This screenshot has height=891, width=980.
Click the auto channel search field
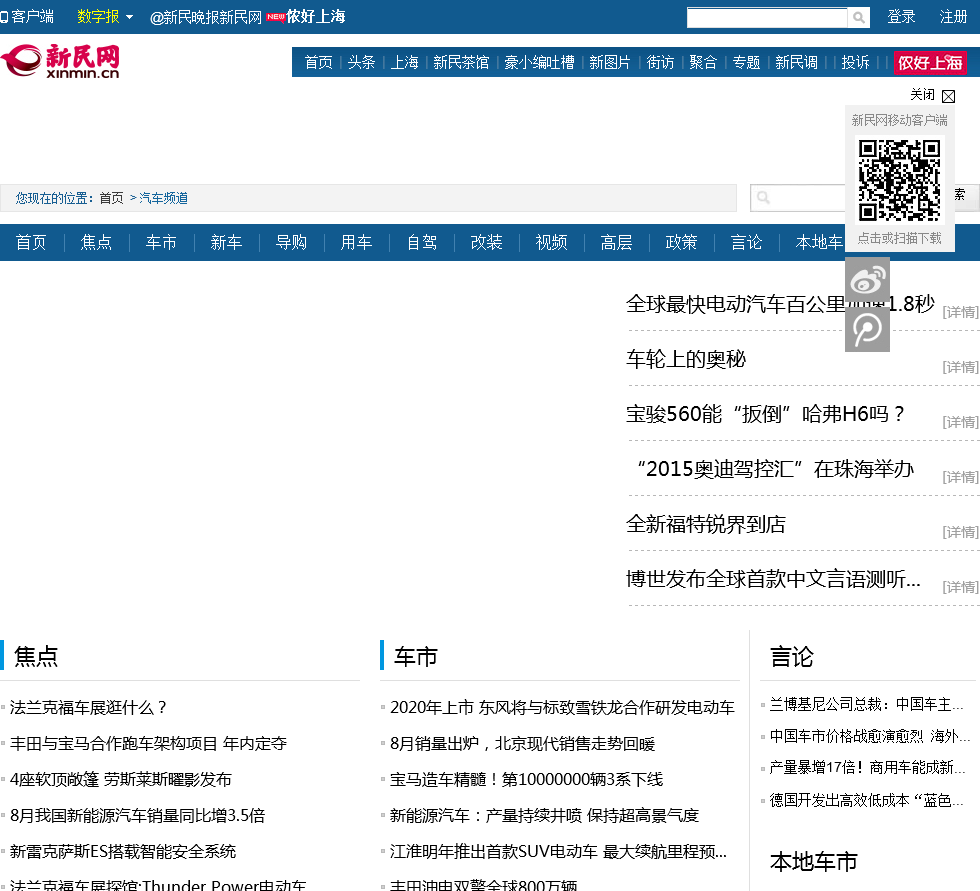[x=798, y=198]
